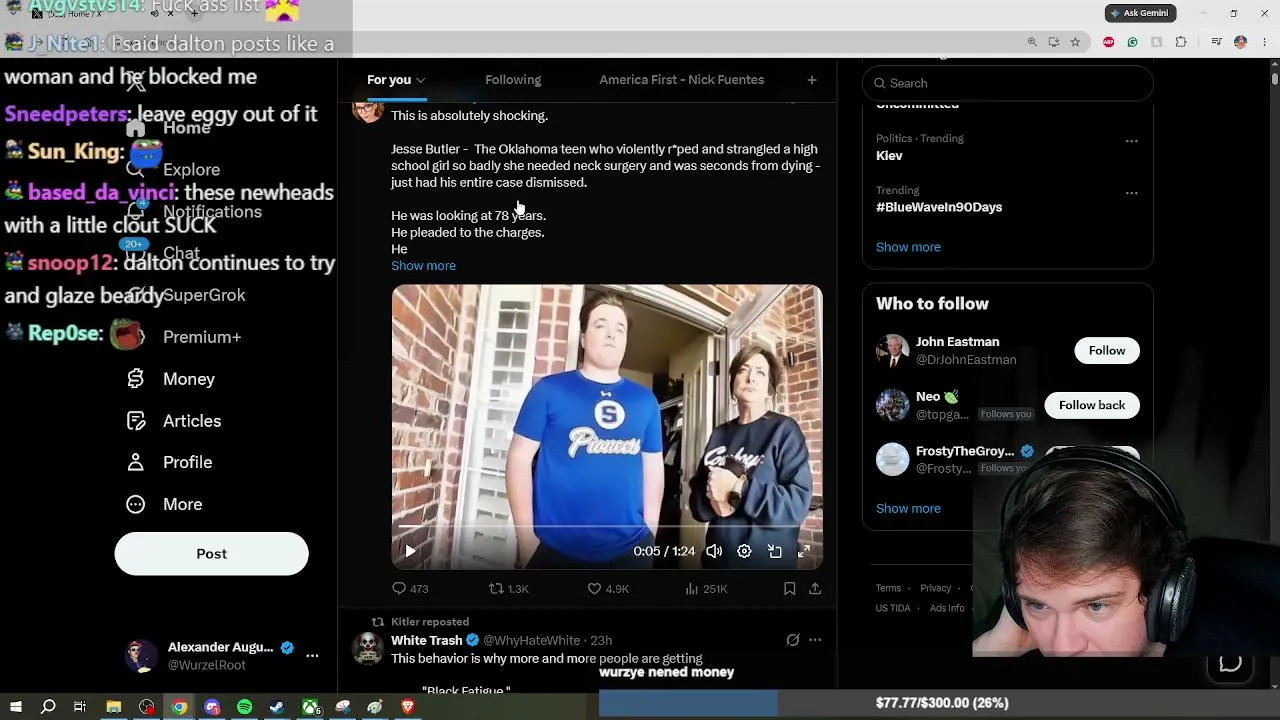The width and height of the screenshot is (1280, 720).
Task: Open the browser profile avatar
Action: point(1240,42)
